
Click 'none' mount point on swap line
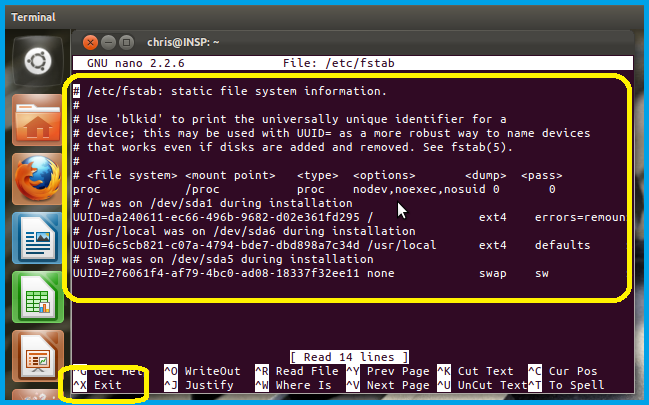click(x=381, y=274)
